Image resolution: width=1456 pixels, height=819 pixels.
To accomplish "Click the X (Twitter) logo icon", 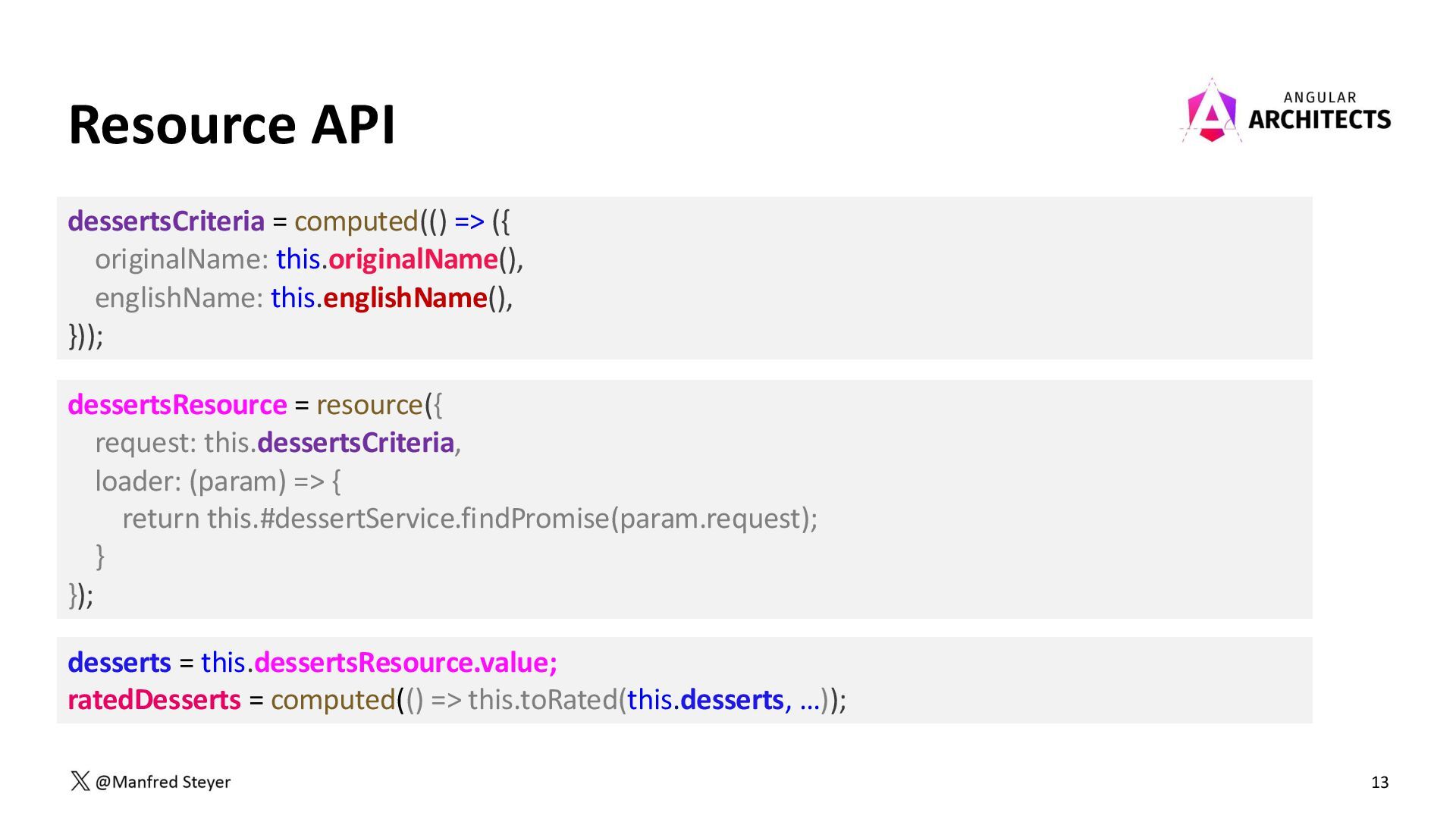I will [80, 781].
